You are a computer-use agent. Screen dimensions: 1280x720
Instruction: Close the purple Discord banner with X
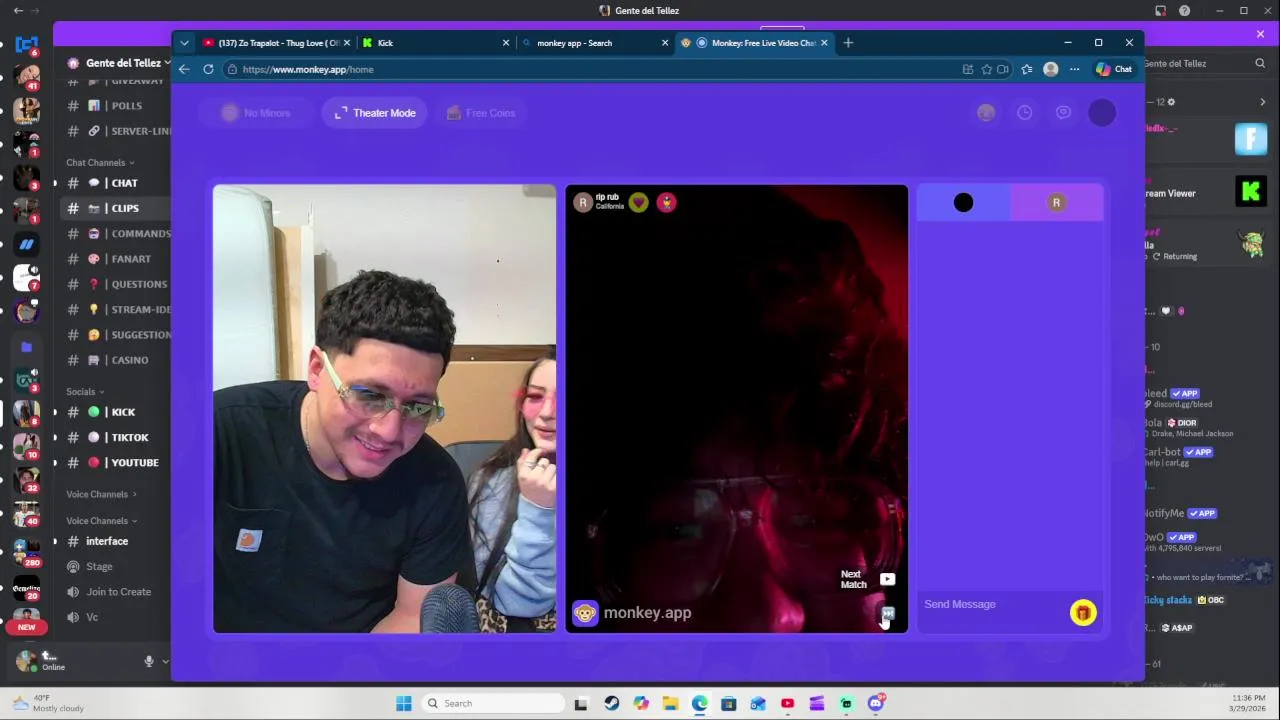(x=1260, y=34)
